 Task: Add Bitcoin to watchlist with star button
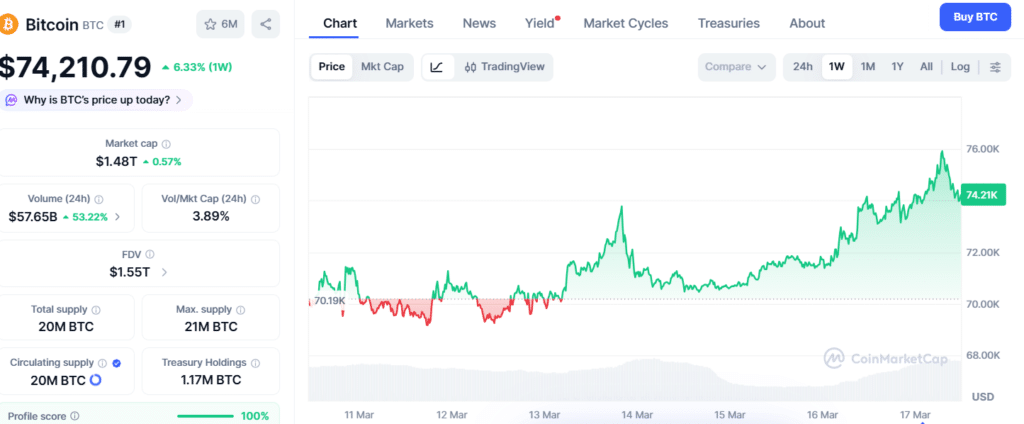click(x=221, y=25)
